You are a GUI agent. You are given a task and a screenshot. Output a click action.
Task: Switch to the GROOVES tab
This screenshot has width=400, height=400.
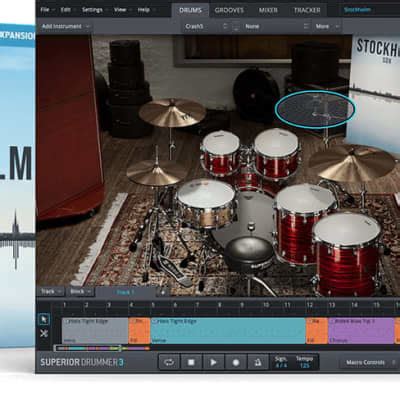(229, 10)
